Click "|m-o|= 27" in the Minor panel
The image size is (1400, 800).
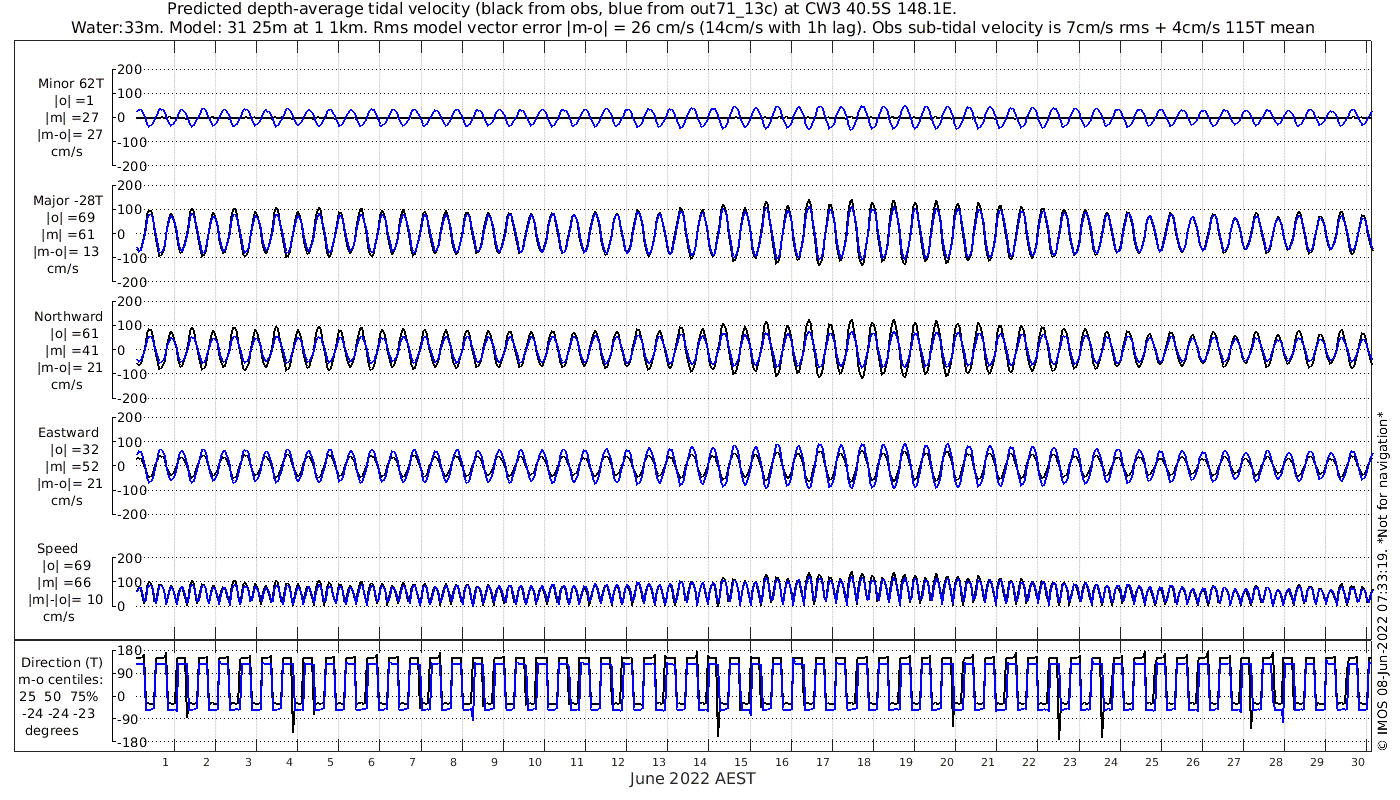pos(69,135)
